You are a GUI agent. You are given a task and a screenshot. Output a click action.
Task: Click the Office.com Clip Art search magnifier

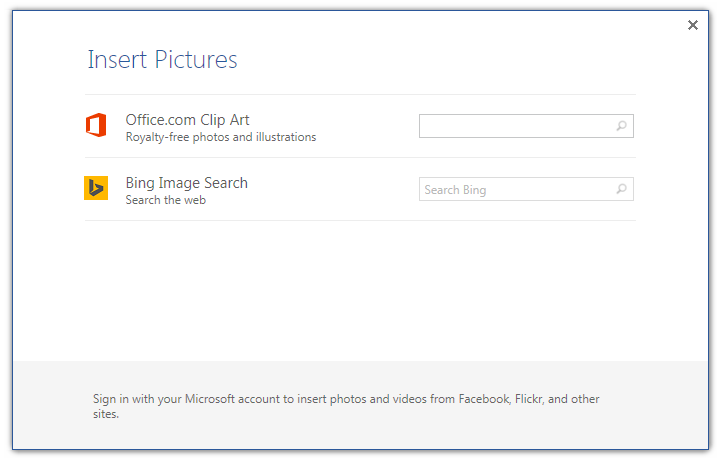621,126
